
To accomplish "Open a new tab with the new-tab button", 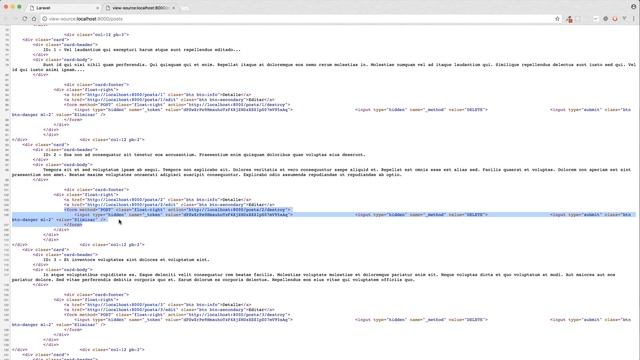I will (x=184, y=8).
